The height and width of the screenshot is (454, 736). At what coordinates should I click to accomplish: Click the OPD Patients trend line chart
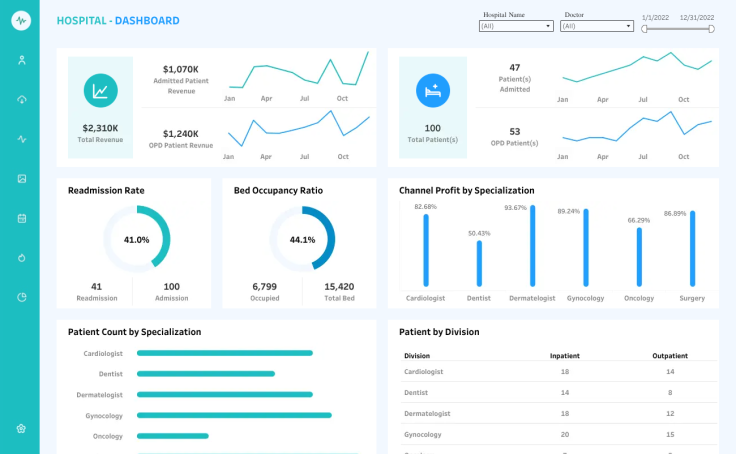pos(637,127)
